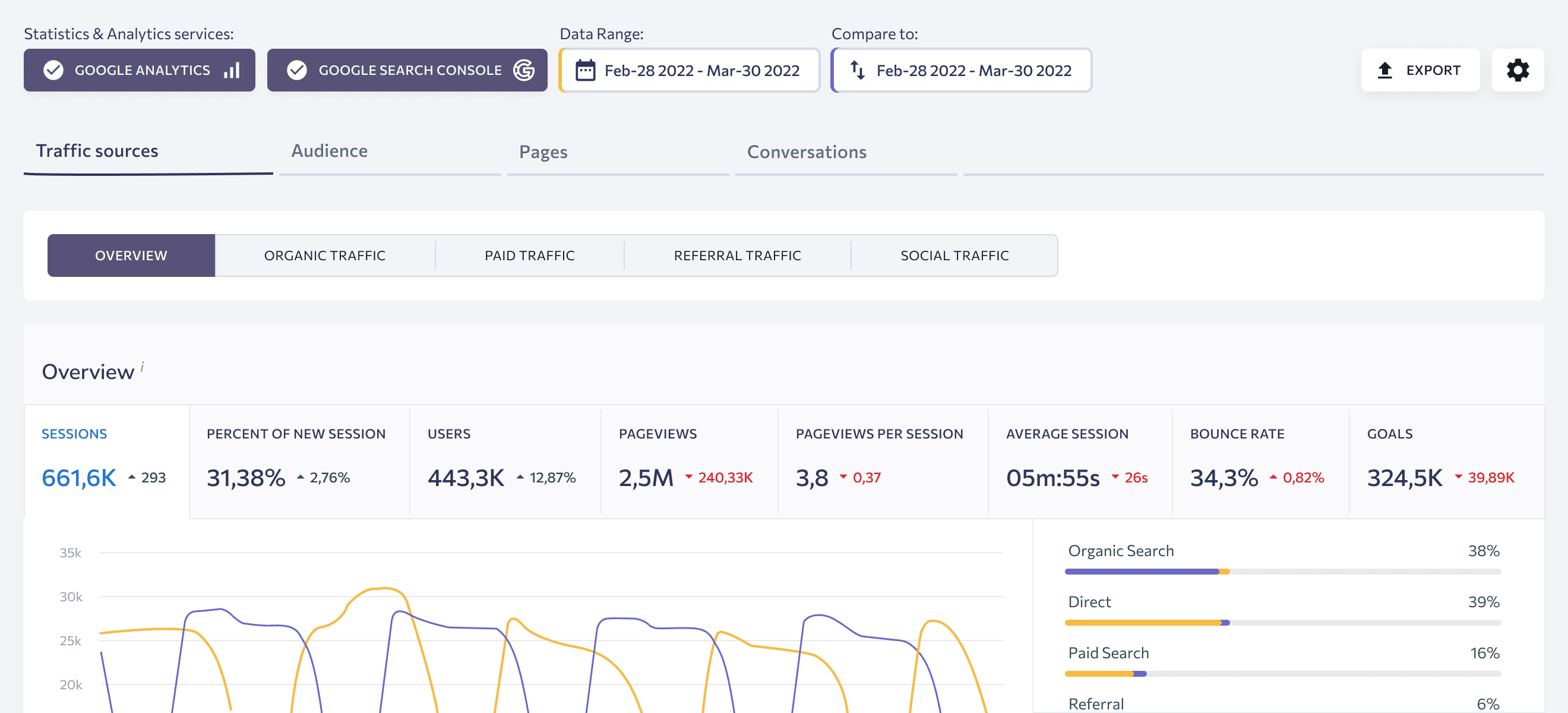Image resolution: width=1568 pixels, height=713 pixels.
Task: Click the Organic Search progress bar
Action: point(1282,572)
